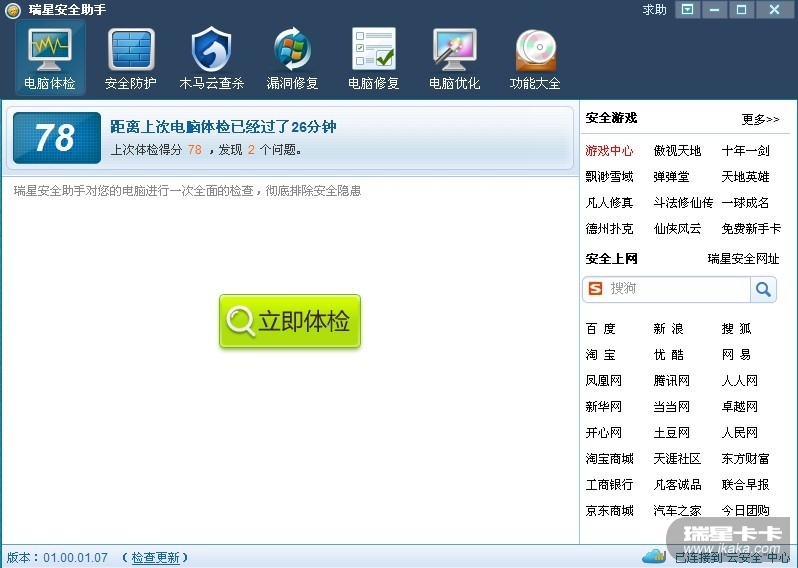This screenshot has height=568, width=798.
Task: Visit the 搜狐 site link
Action: 736,329
